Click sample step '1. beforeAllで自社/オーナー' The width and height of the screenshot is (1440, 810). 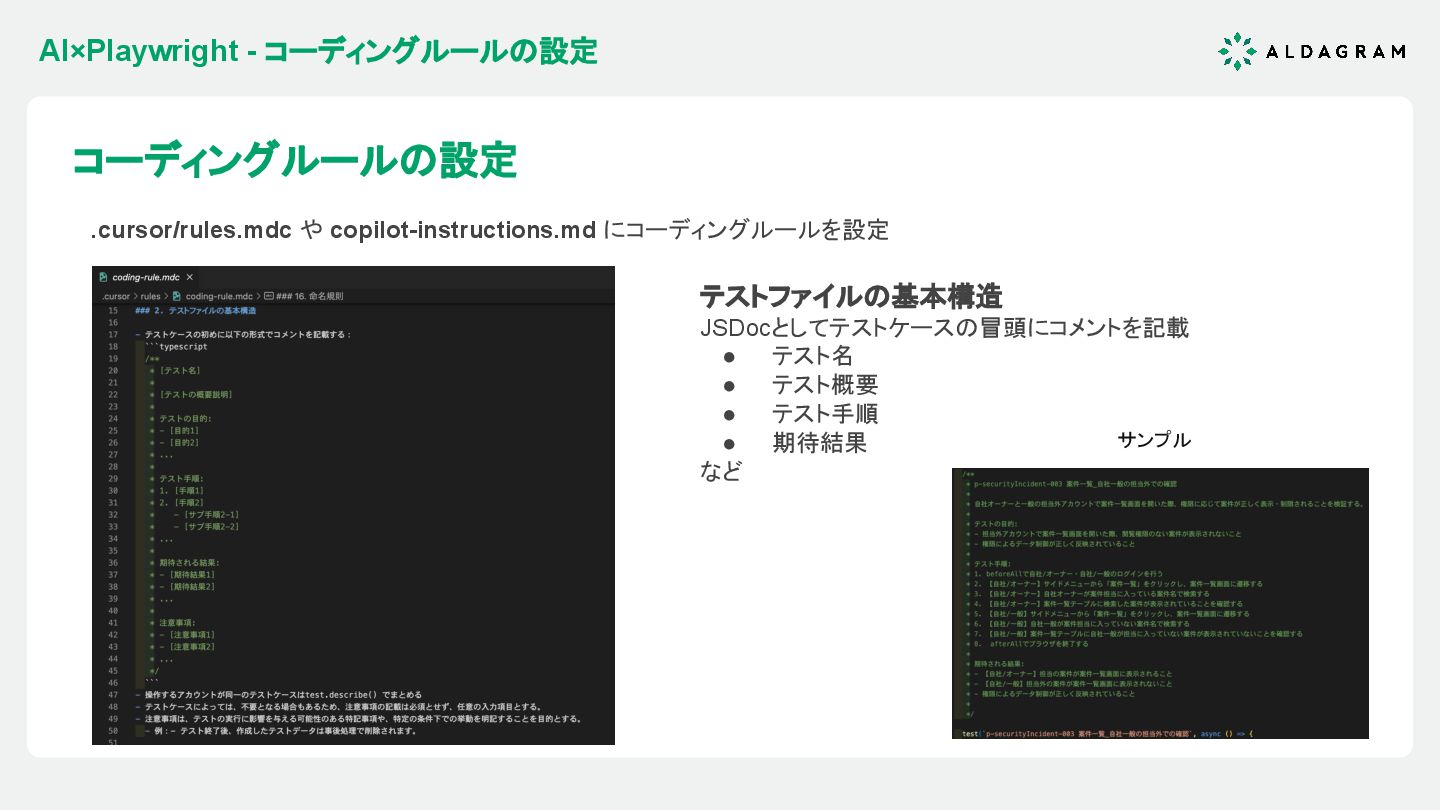pyautogui.click(x=1068, y=574)
